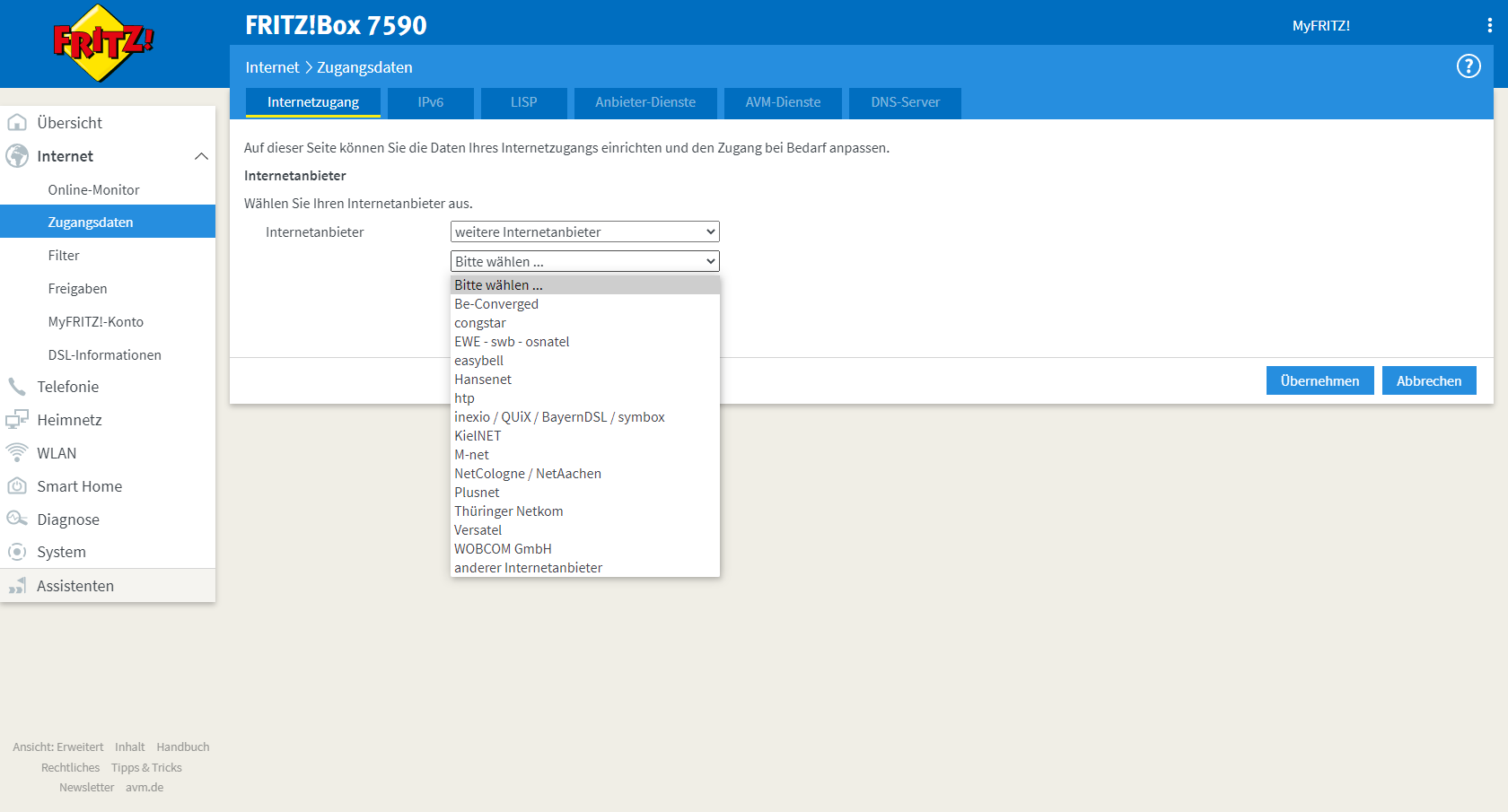Open the avm.de footer link
The height and width of the screenshot is (812, 1508).
[x=145, y=787]
